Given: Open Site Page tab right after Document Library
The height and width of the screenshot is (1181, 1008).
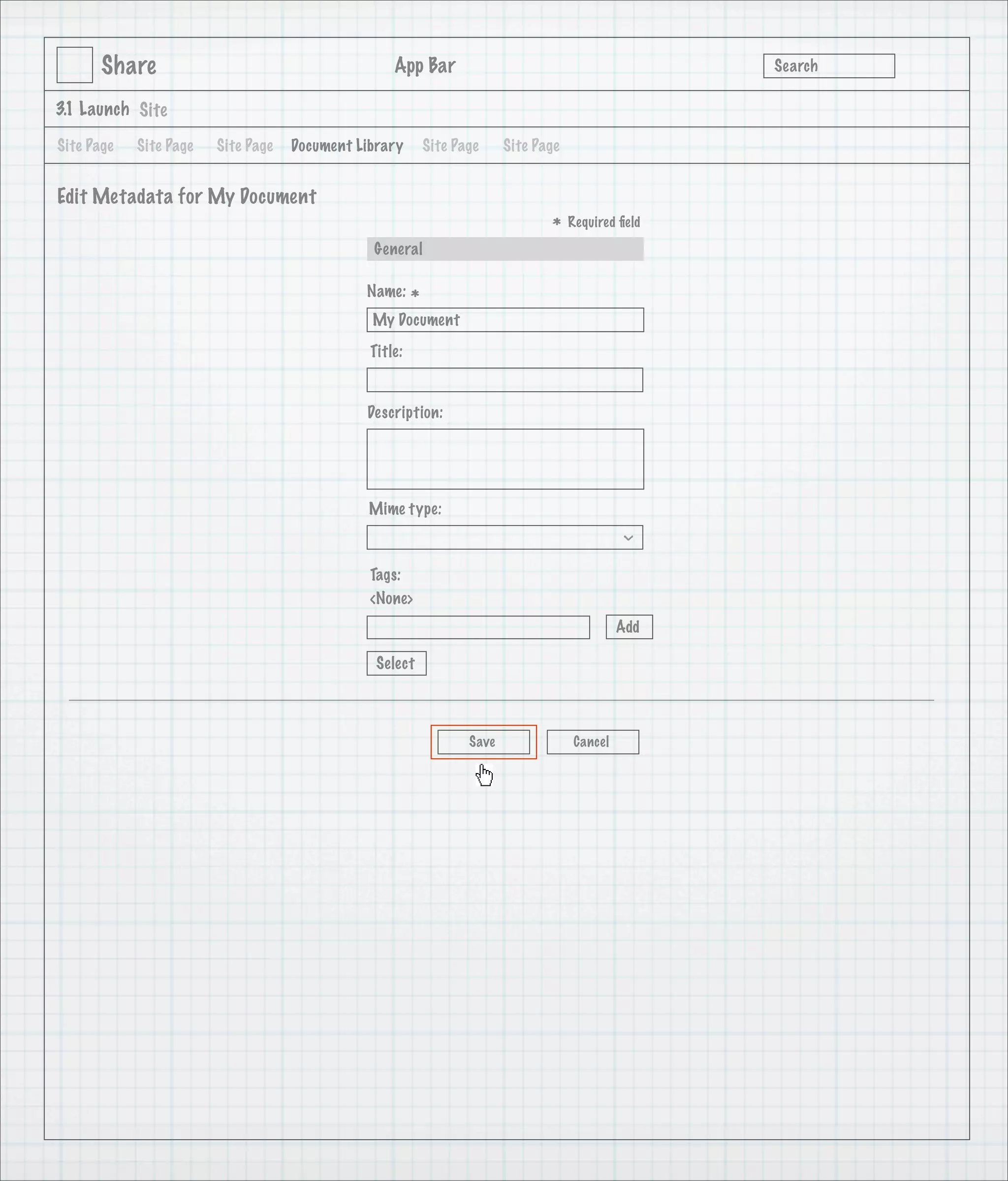Looking at the screenshot, I should [450, 146].
